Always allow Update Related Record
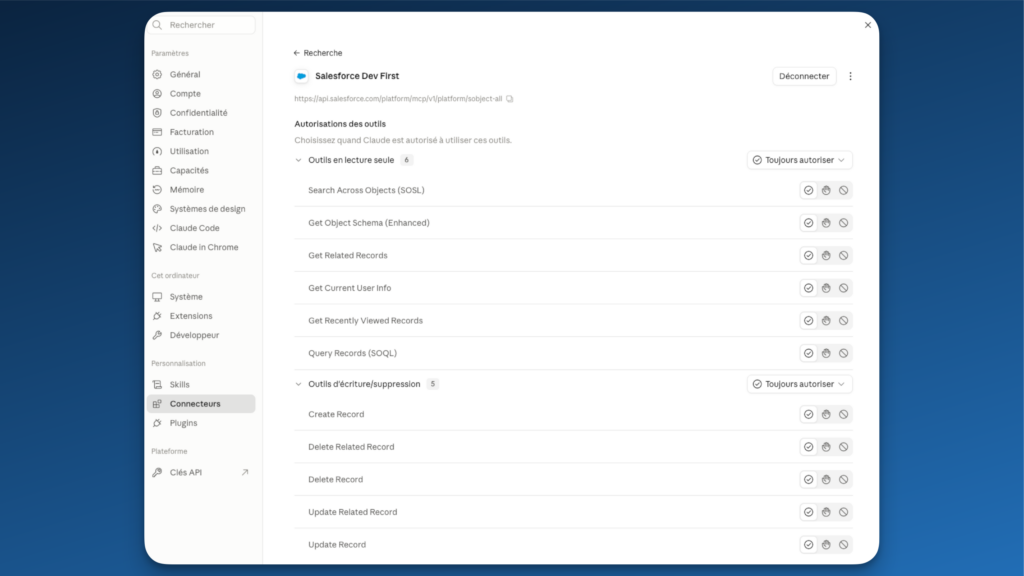The width and height of the screenshot is (1024, 576). click(x=808, y=512)
